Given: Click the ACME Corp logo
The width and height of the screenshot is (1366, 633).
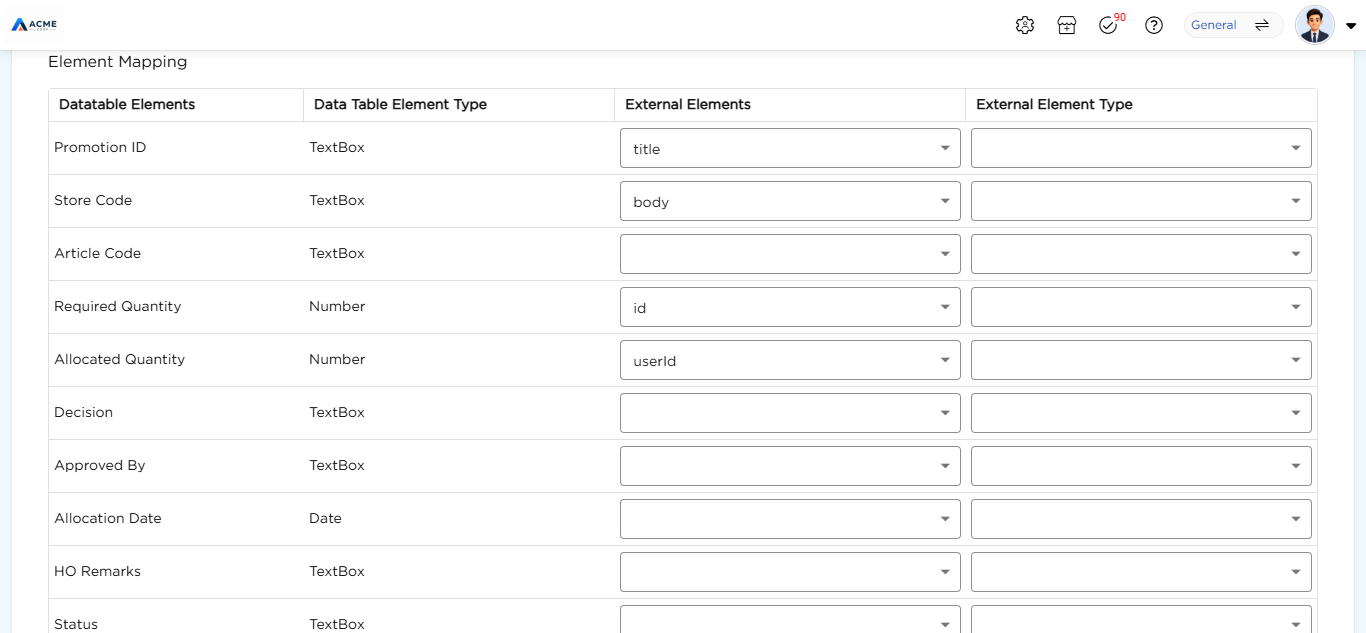Looking at the screenshot, I should click(34, 24).
